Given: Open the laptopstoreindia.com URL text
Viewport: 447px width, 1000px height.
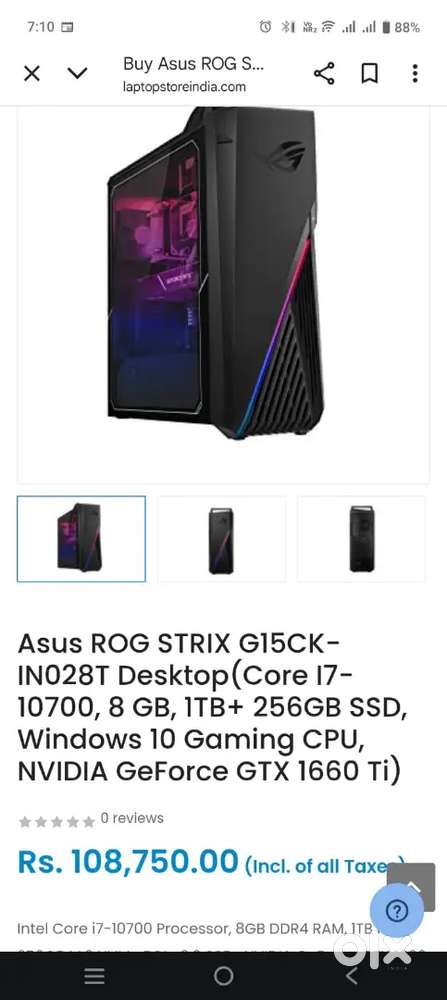Looking at the screenshot, I should (184, 87).
